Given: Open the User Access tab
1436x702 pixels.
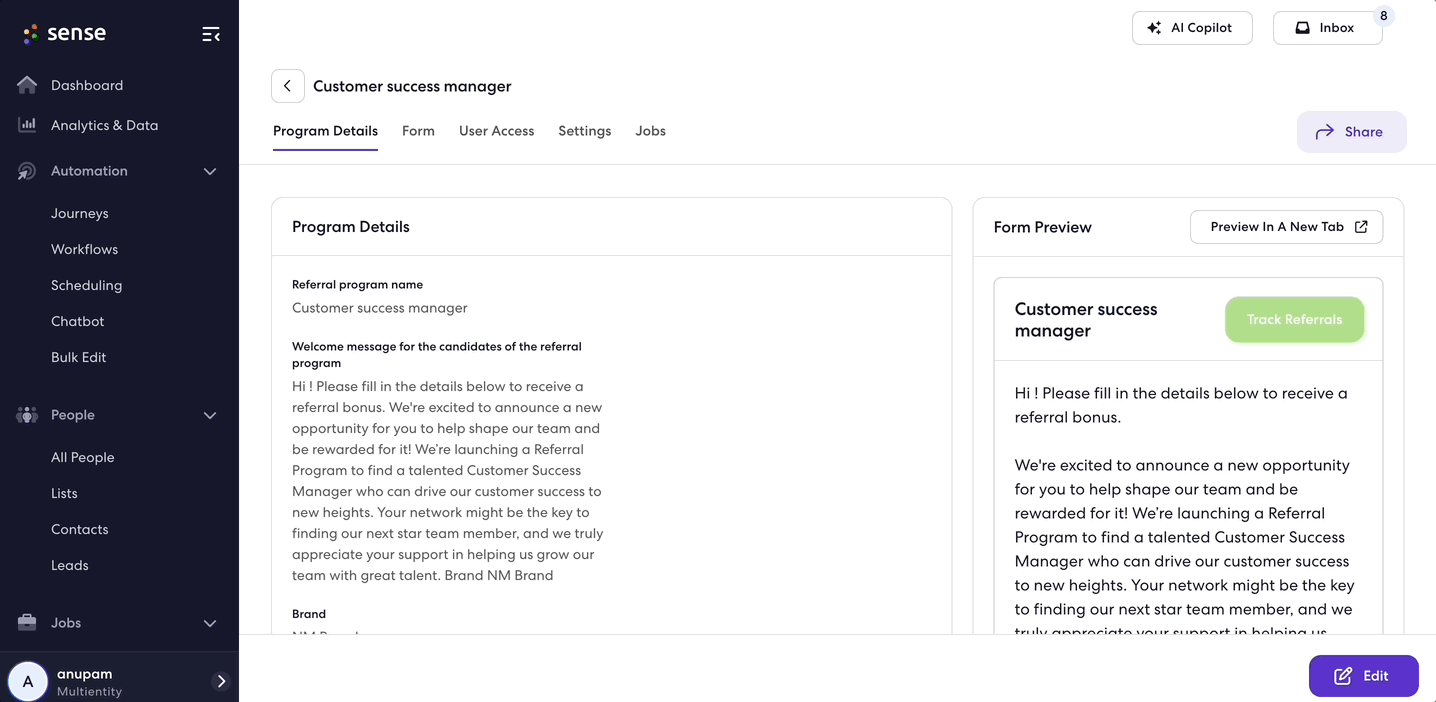Looking at the screenshot, I should [x=496, y=131].
